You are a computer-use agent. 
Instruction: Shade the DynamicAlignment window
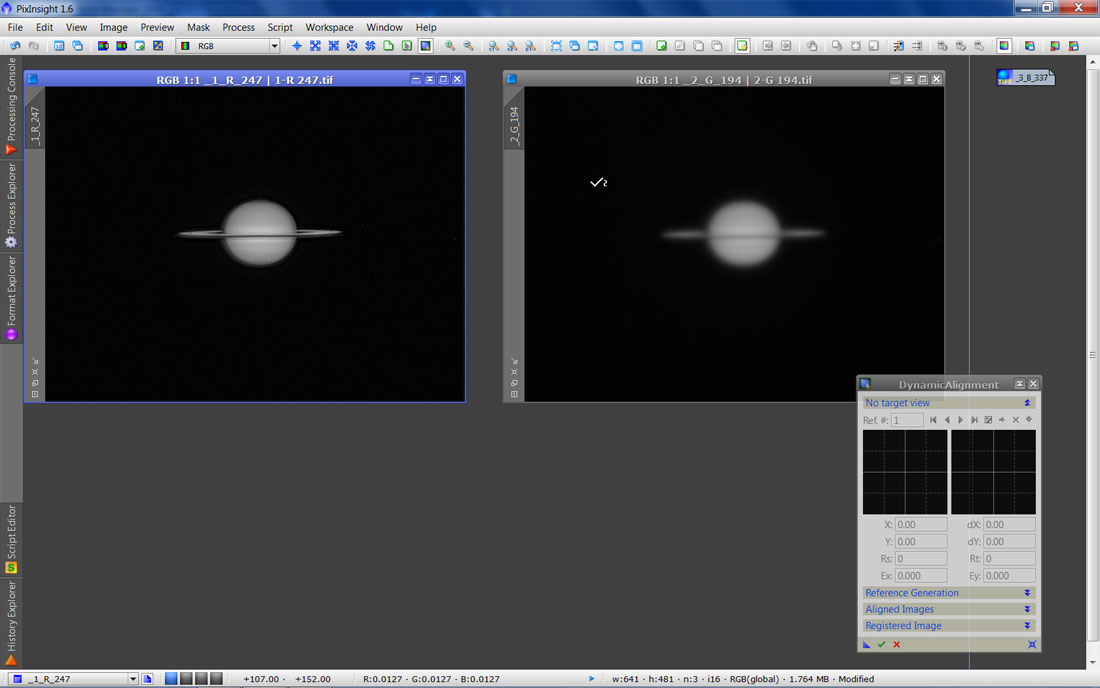(x=1019, y=384)
